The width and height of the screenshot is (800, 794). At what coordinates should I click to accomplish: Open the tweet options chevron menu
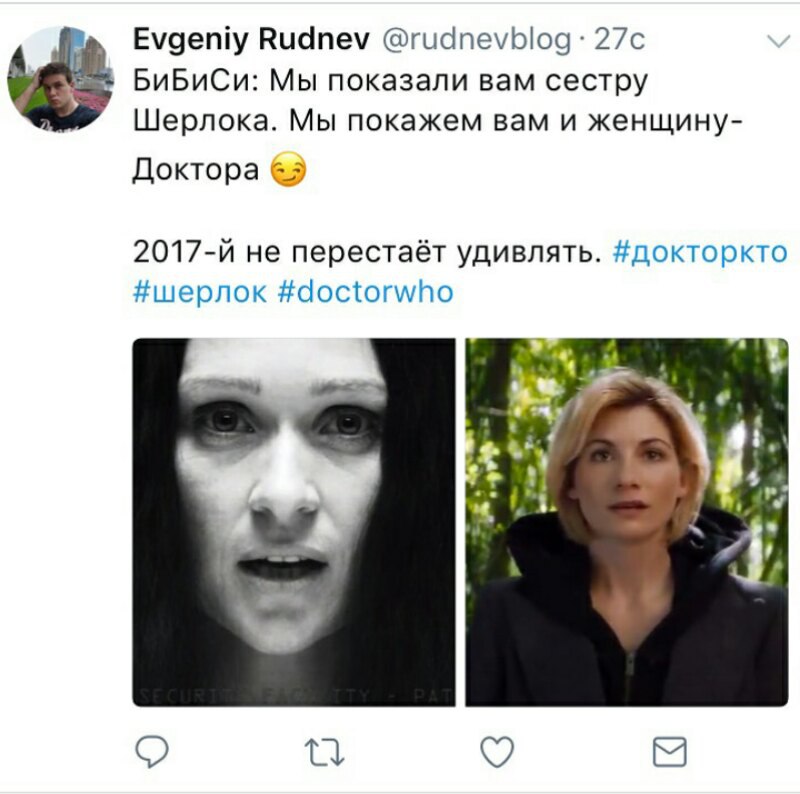pyautogui.click(x=779, y=41)
